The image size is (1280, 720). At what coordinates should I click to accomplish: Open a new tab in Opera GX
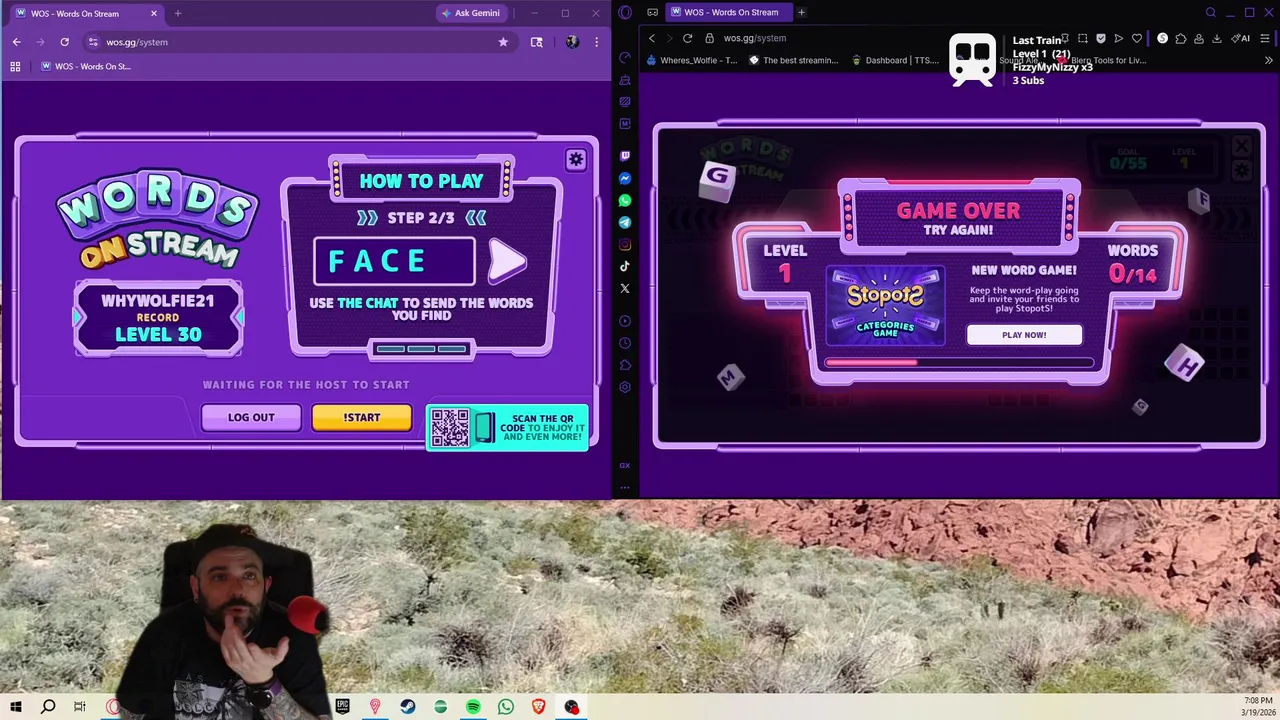tap(801, 12)
